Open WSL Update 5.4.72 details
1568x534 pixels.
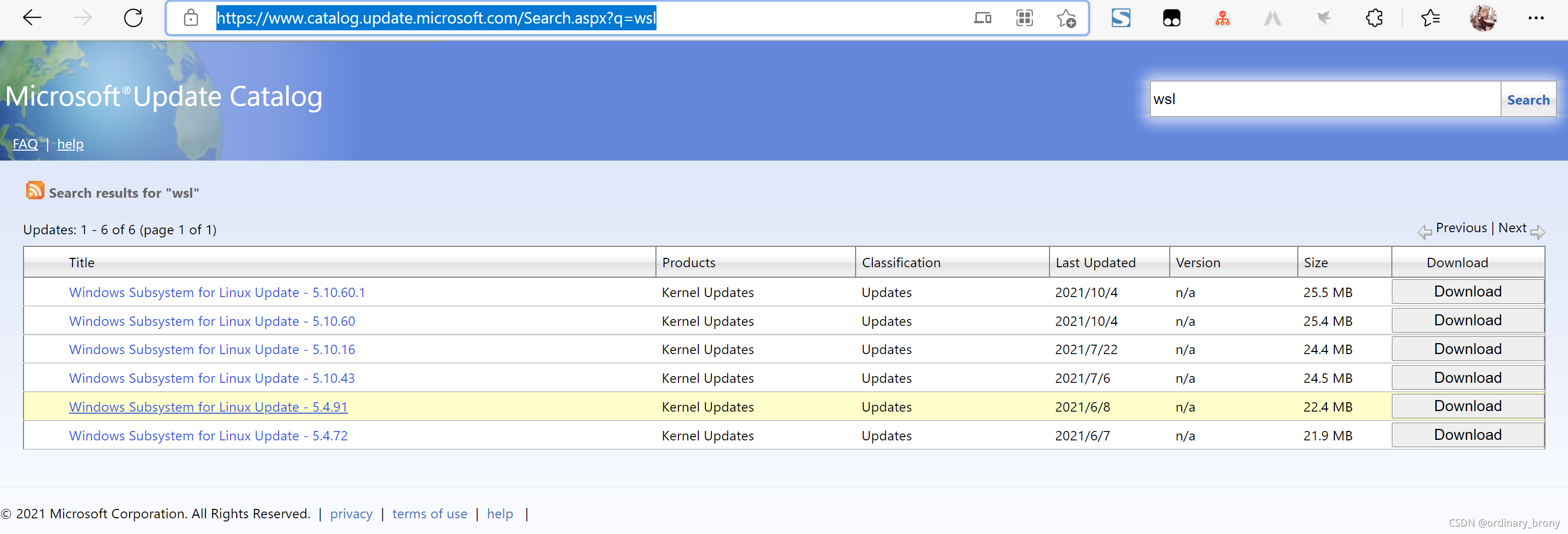[208, 435]
